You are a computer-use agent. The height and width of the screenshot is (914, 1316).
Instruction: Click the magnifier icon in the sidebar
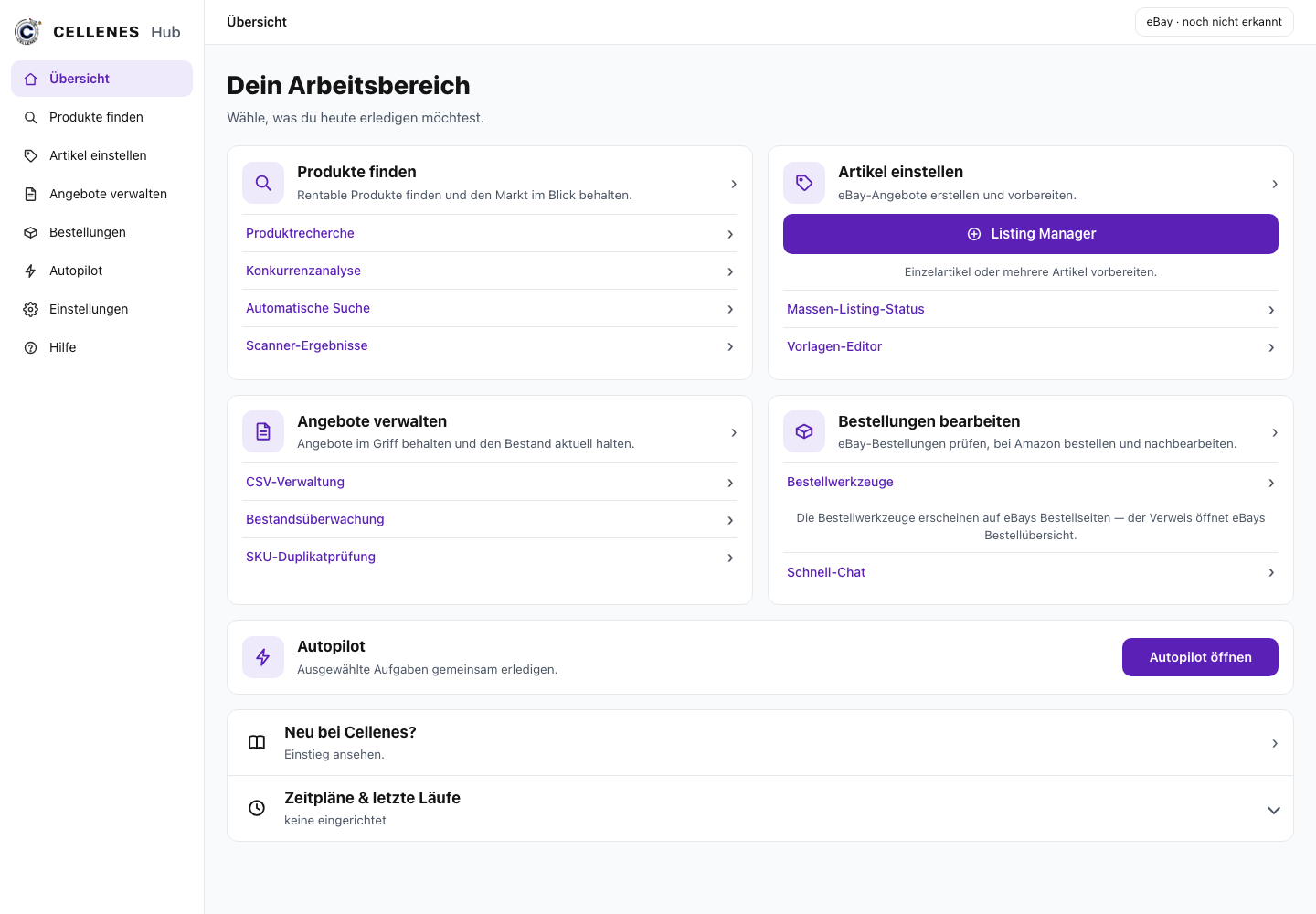(x=31, y=117)
